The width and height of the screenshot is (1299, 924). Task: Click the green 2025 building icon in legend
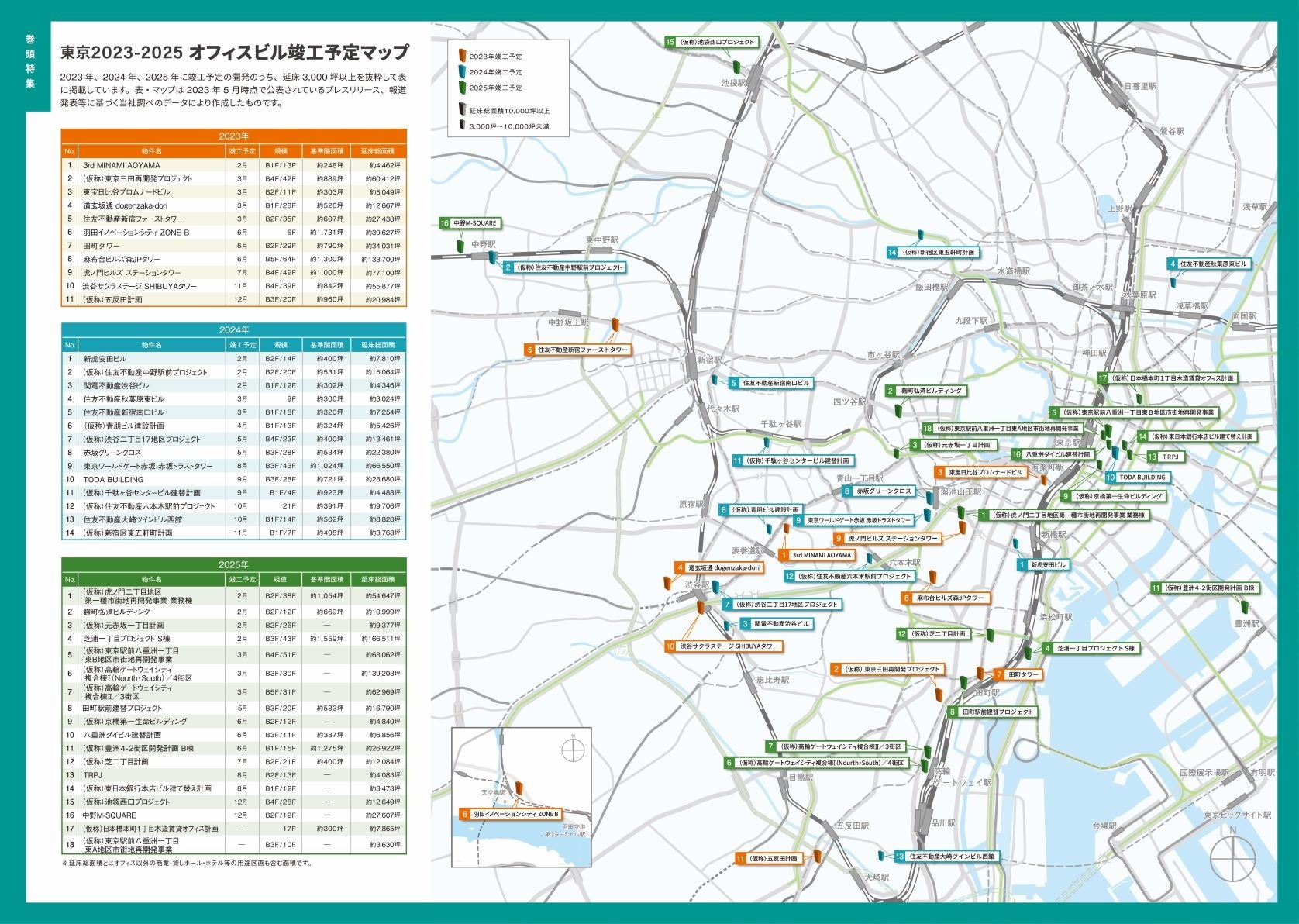[461, 88]
